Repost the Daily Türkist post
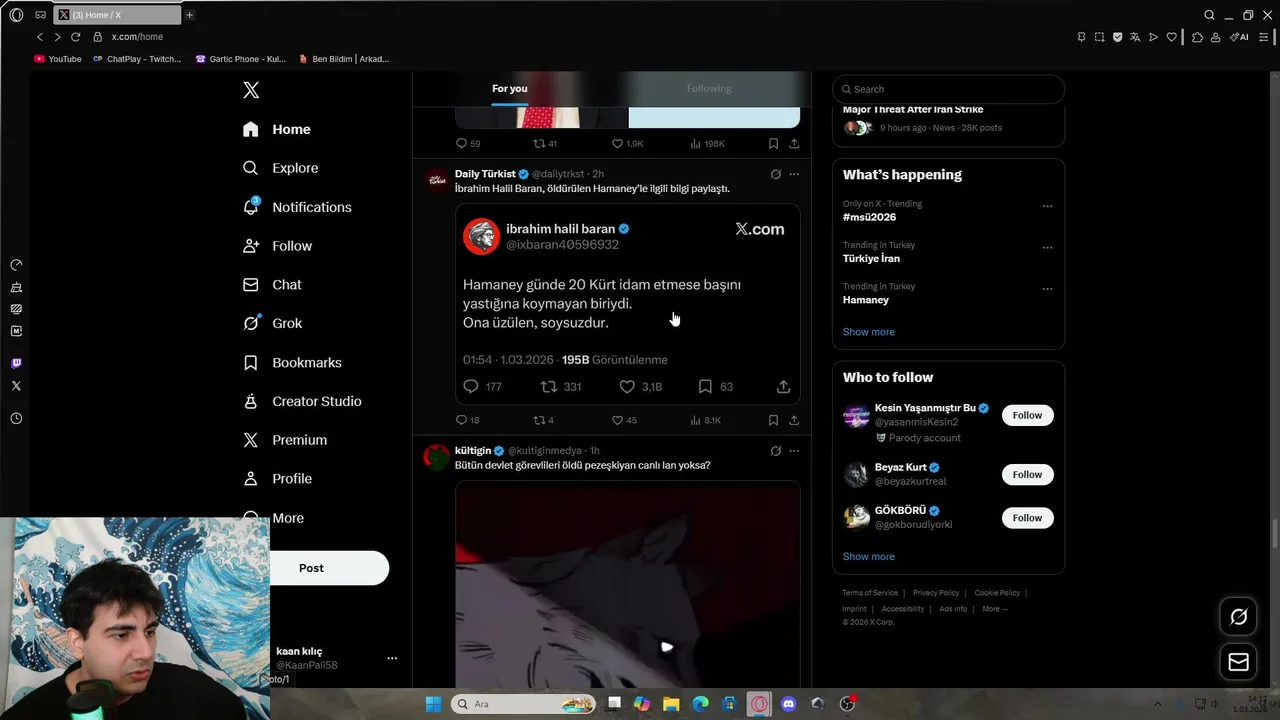Viewport: 1280px width, 720px height. pos(543,421)
